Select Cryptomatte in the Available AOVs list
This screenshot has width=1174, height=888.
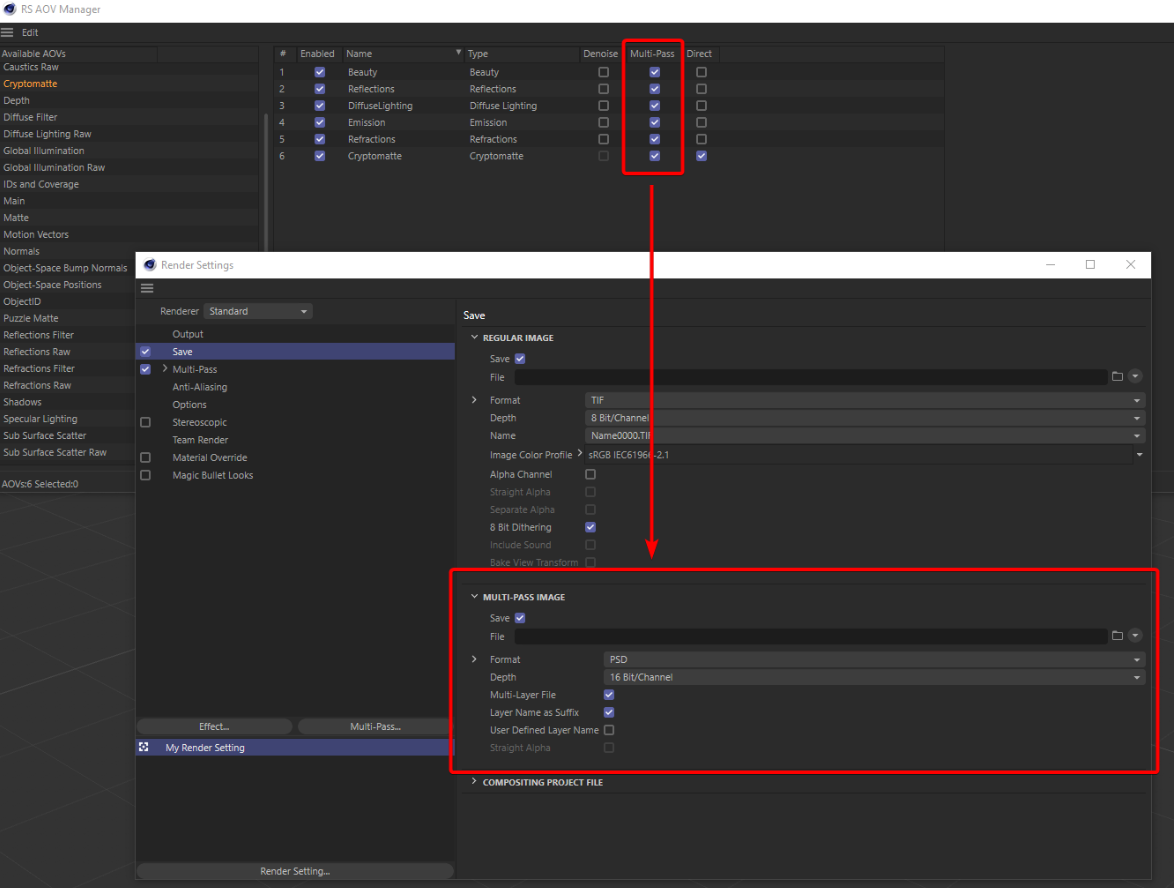[30, 83]
